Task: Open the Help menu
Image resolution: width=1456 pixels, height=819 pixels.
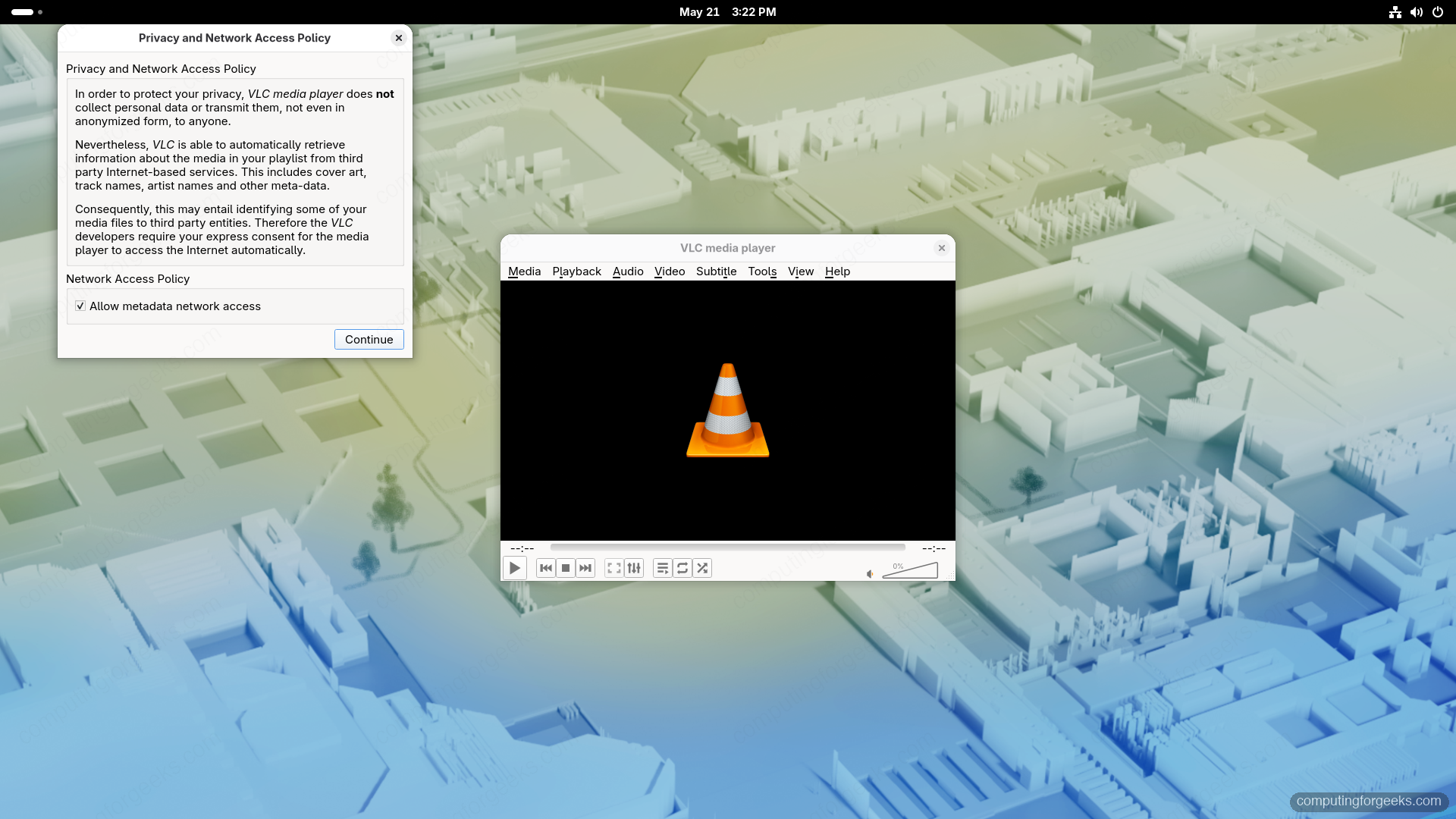Action: tap(837, 271)
